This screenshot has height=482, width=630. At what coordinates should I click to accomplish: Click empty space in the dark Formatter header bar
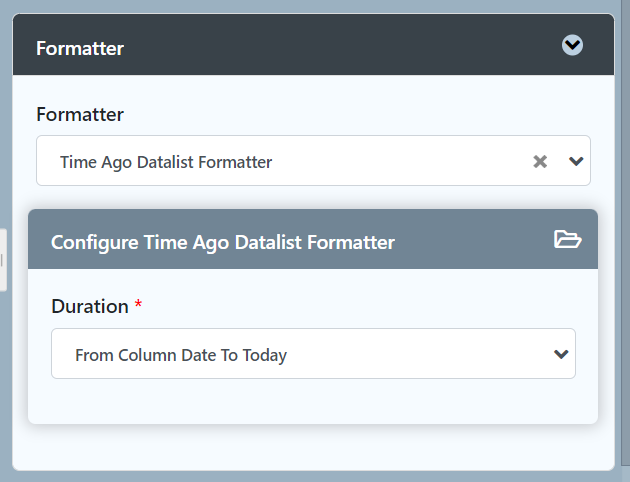coord(342,45)
